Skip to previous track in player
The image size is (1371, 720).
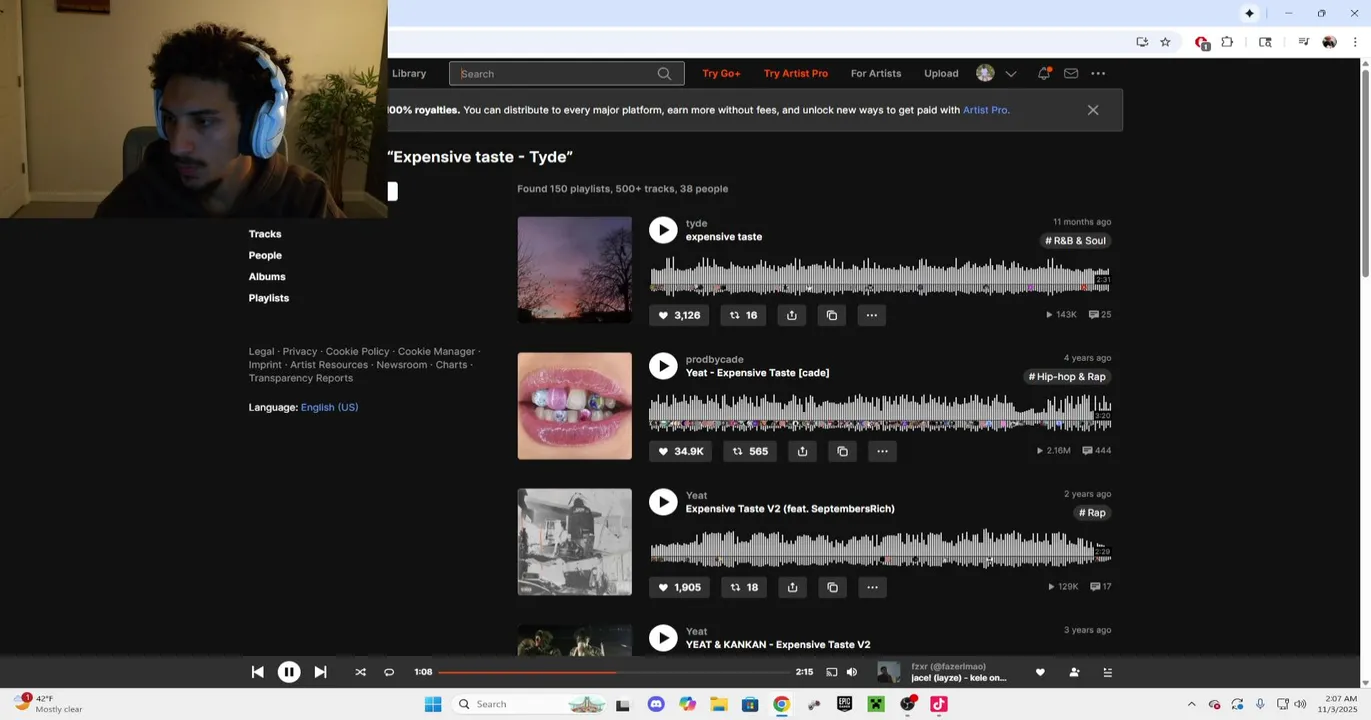click(257, 672)
